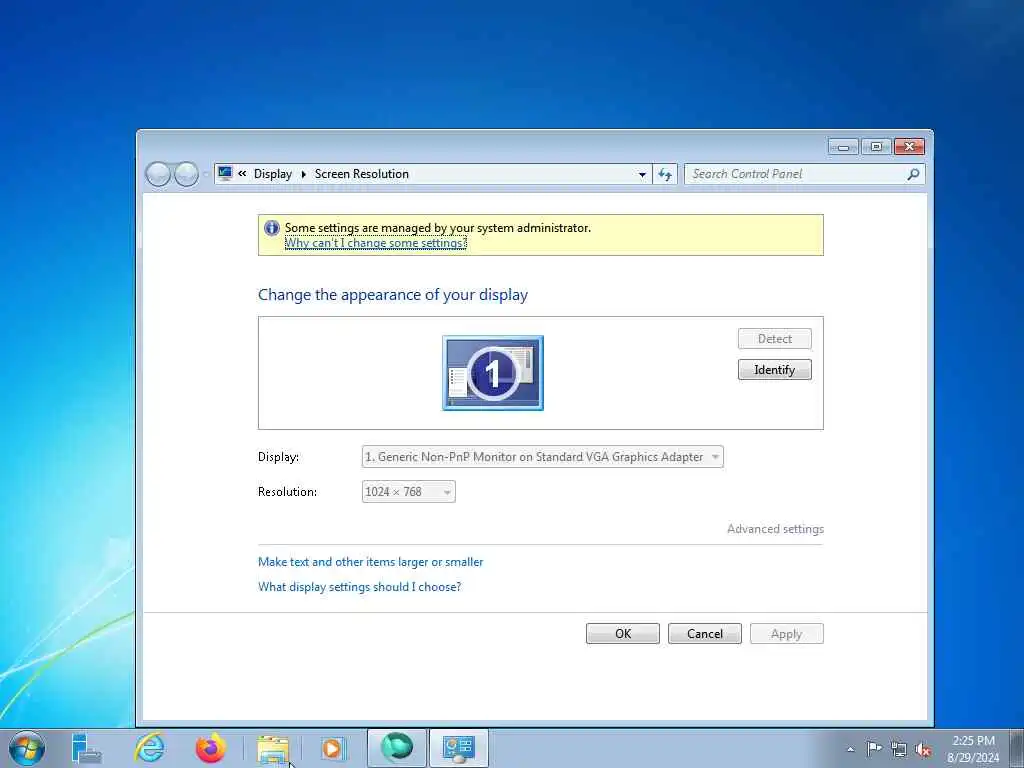Click the blue information icon in banner
Viewport: 1024px width, 768px height.
(272, 228)
